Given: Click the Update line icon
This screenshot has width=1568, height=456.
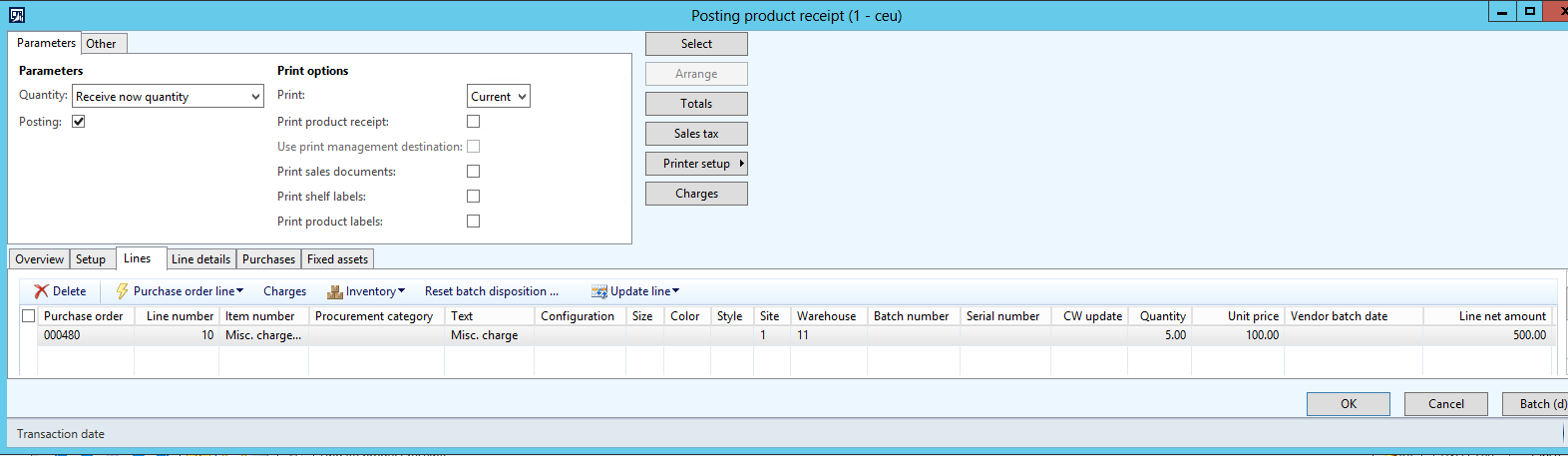Looking at the screenshot, I should pyautogui.click(x=599, y=291).
